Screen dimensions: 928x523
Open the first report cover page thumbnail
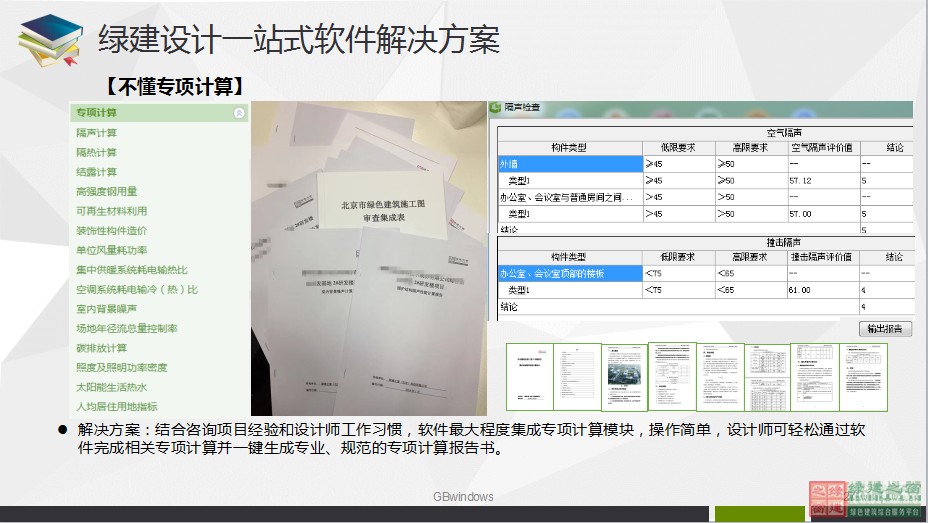pos(530,376)
